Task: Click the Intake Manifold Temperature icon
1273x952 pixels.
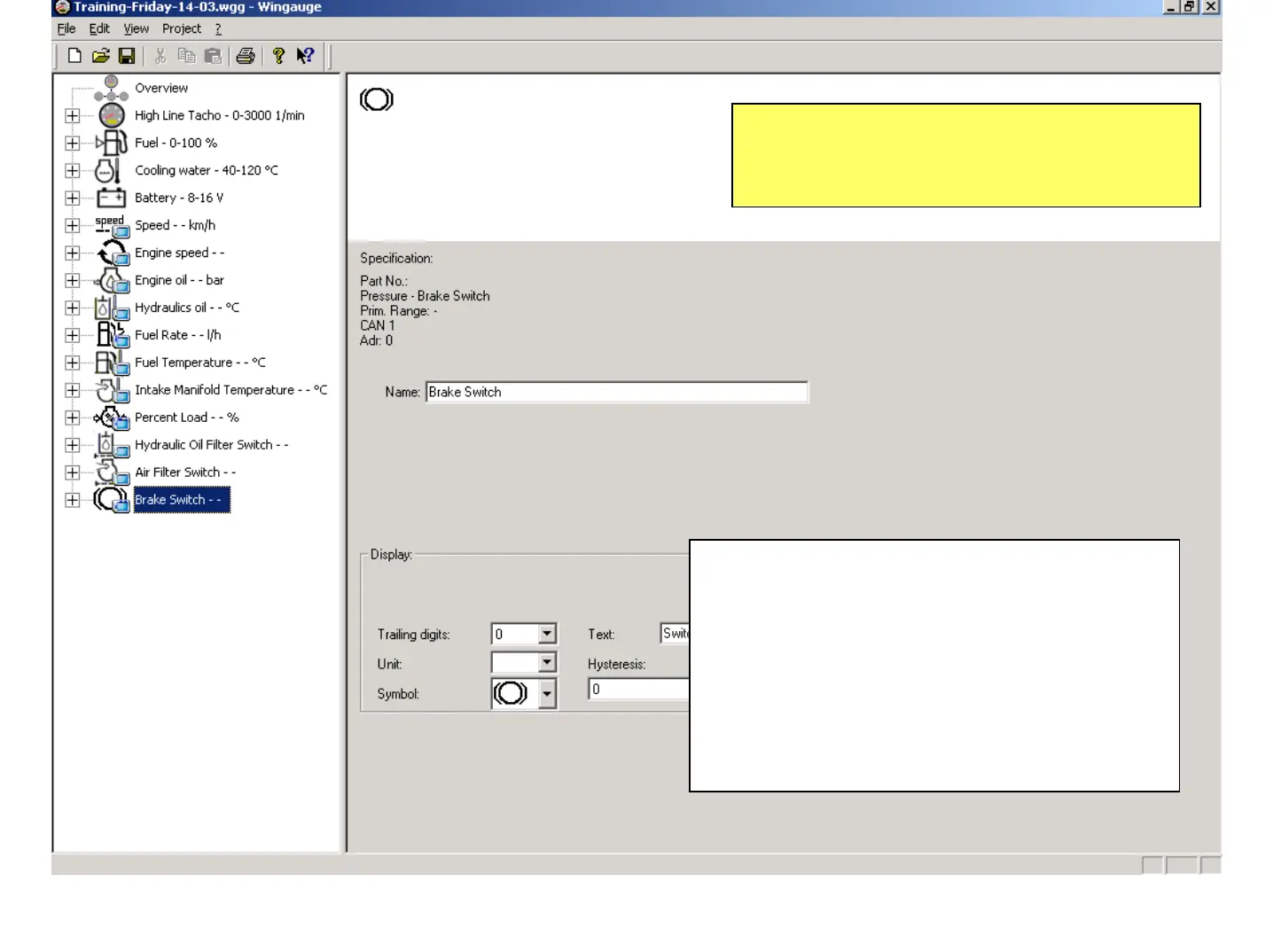Action: 113,390
